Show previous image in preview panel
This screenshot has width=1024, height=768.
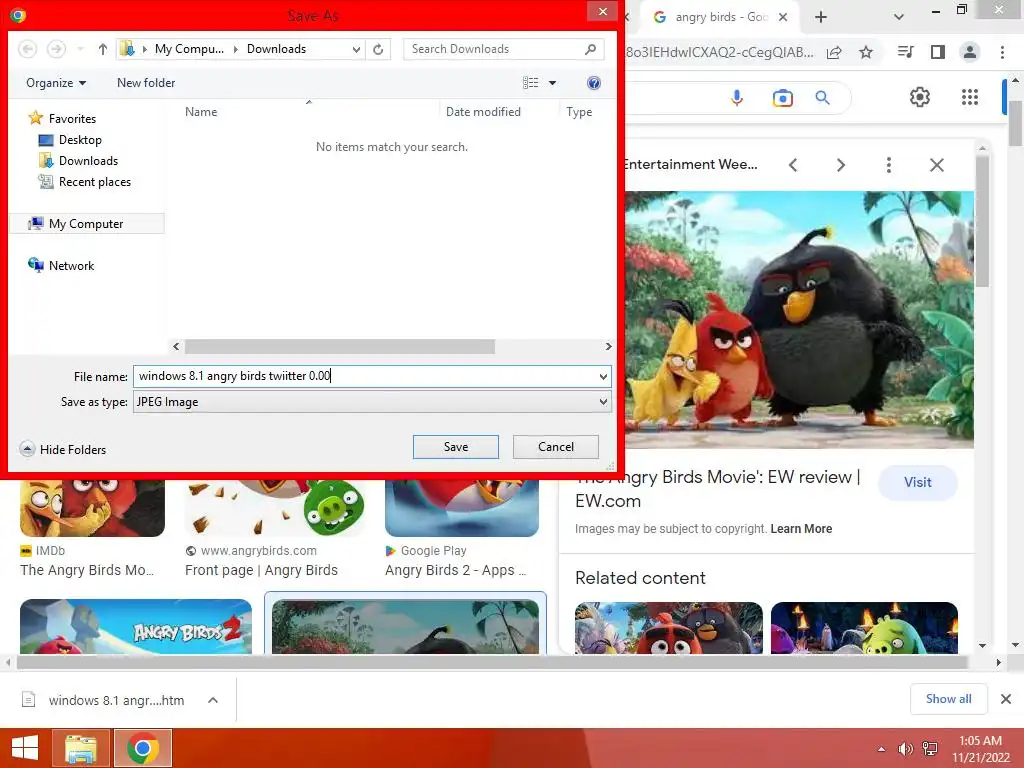pyautogui.click(x=793, y=165)
